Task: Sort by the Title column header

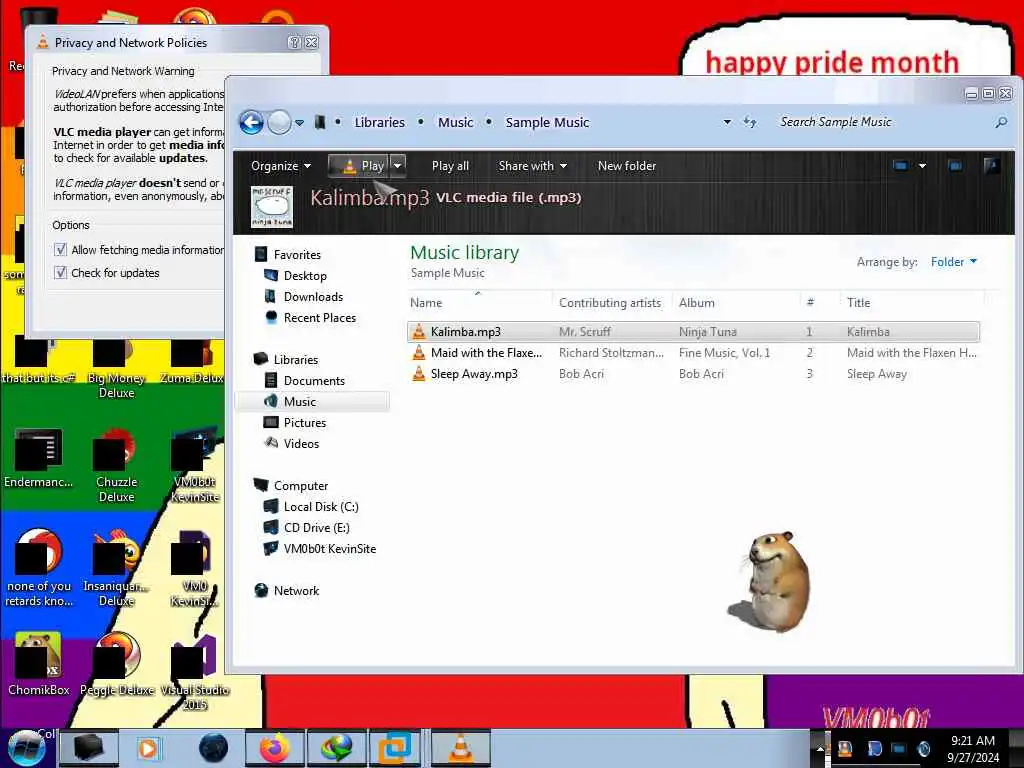Action: [912, 302]
